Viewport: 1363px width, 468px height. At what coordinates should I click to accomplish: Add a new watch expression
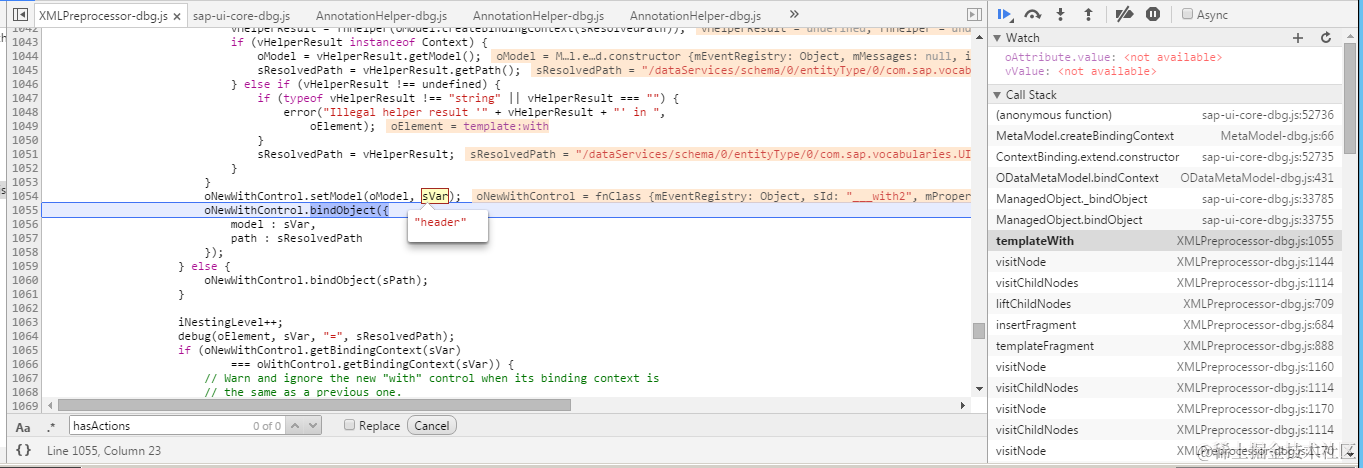1298,37
